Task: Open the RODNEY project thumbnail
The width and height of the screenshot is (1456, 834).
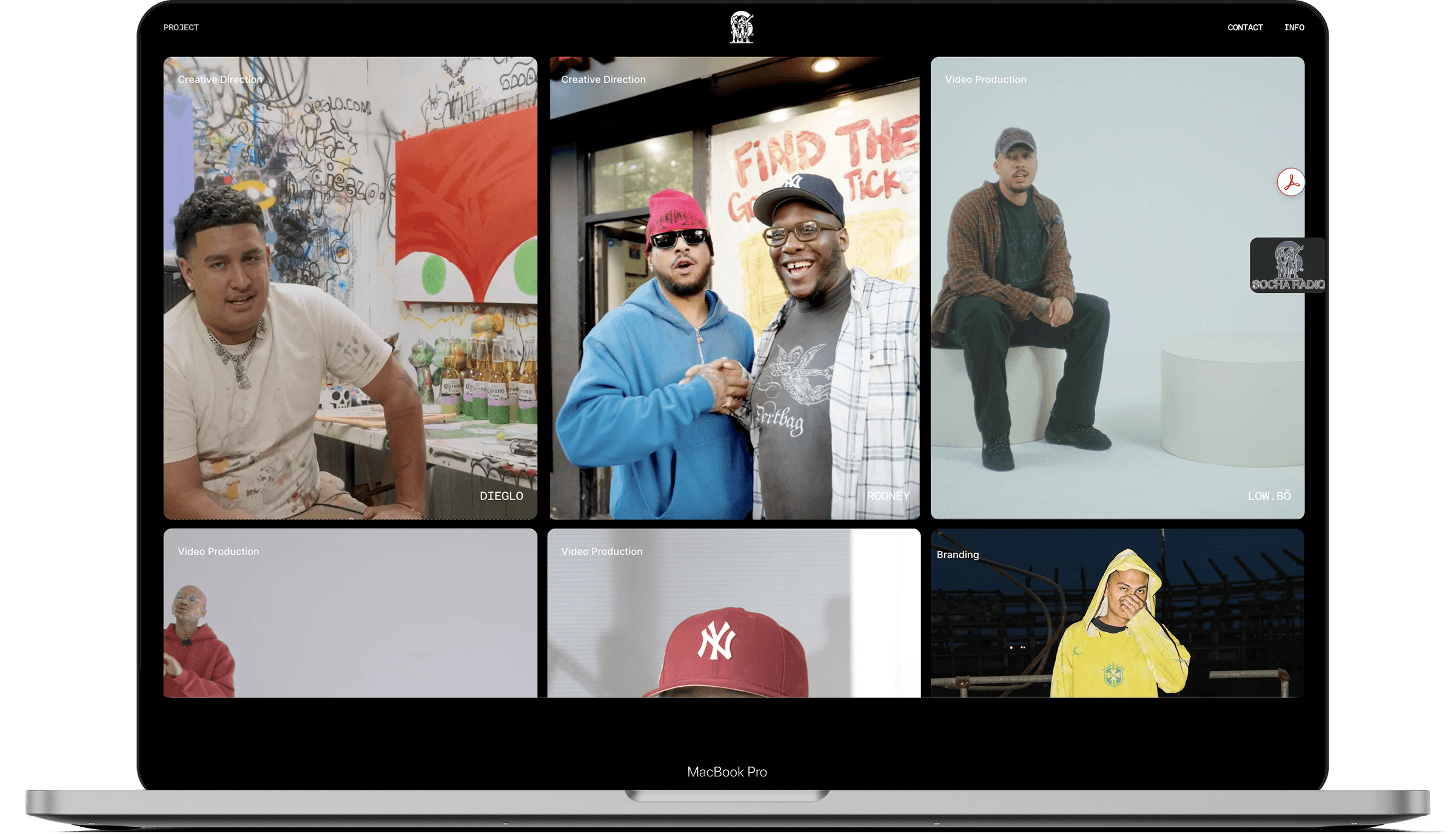Action: [734, 288]
